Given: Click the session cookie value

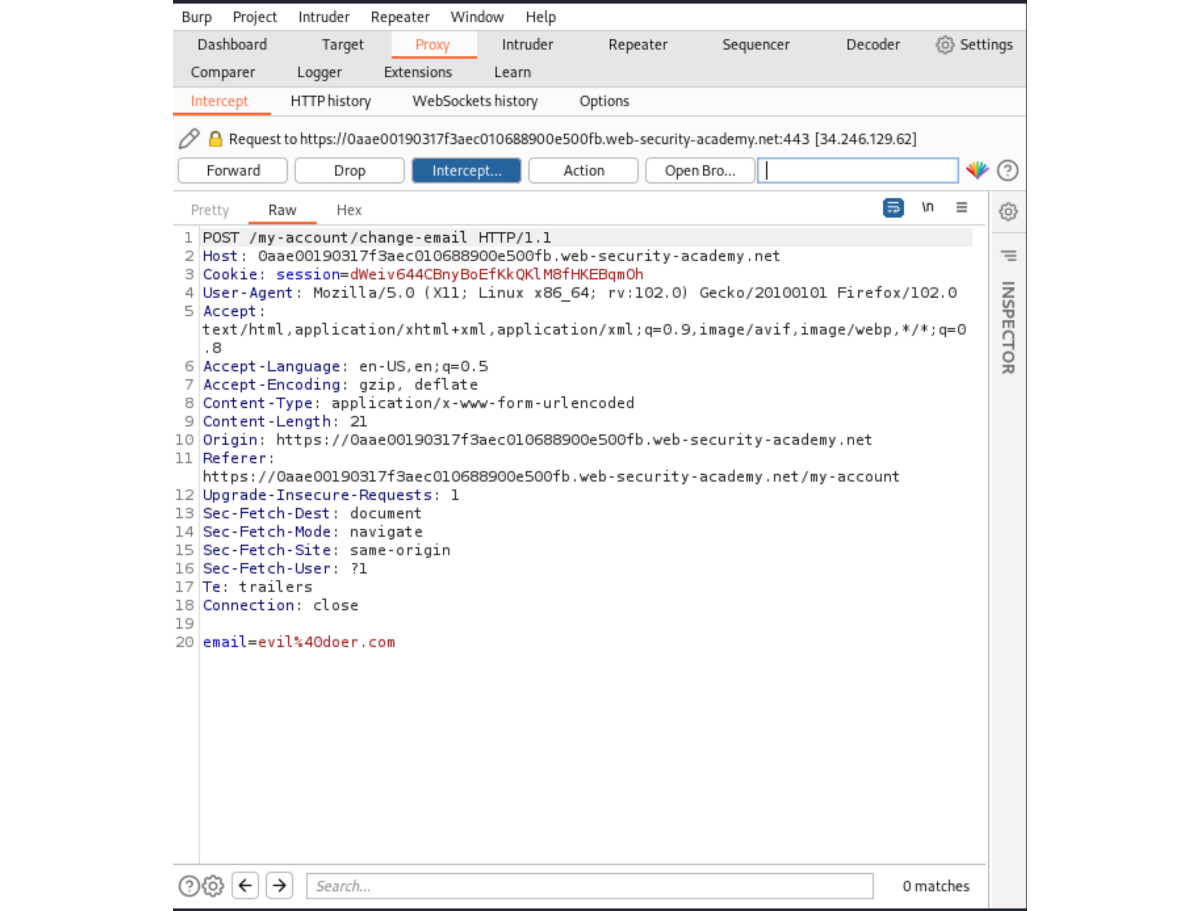Looking at the screenshot, I should tap(497, 275).
